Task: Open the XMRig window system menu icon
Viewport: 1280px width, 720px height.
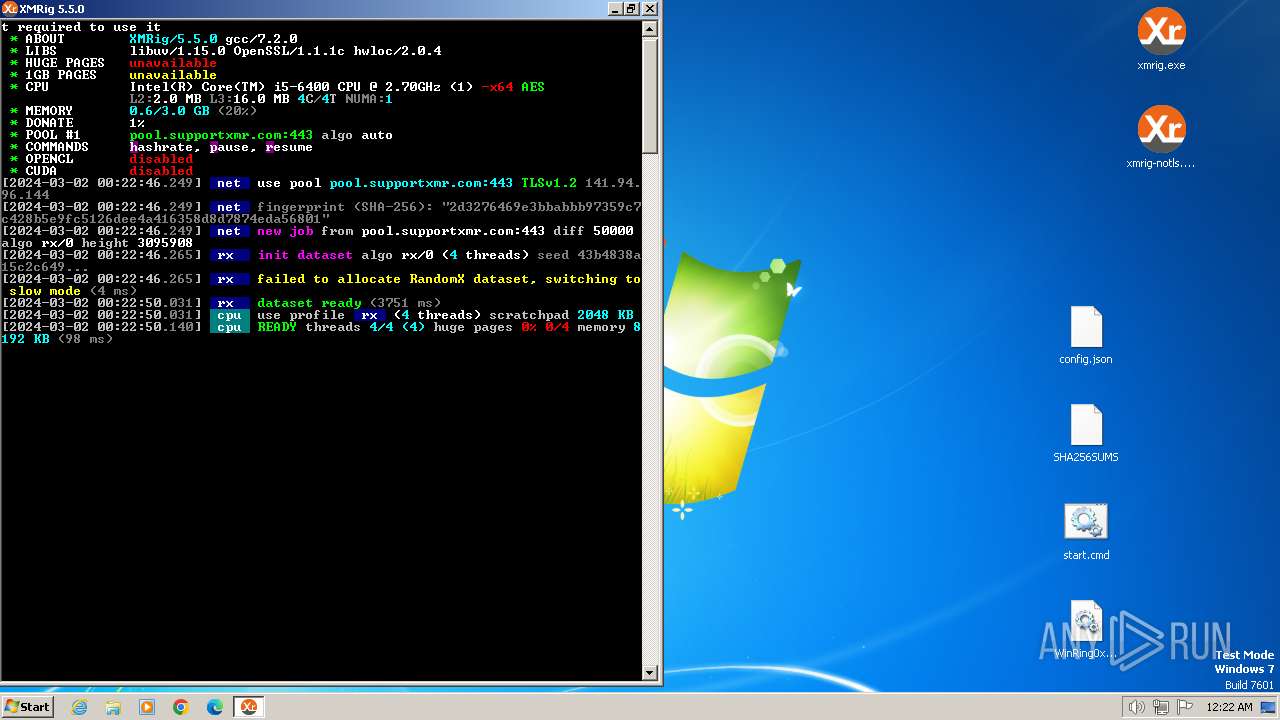Action: 10,8
